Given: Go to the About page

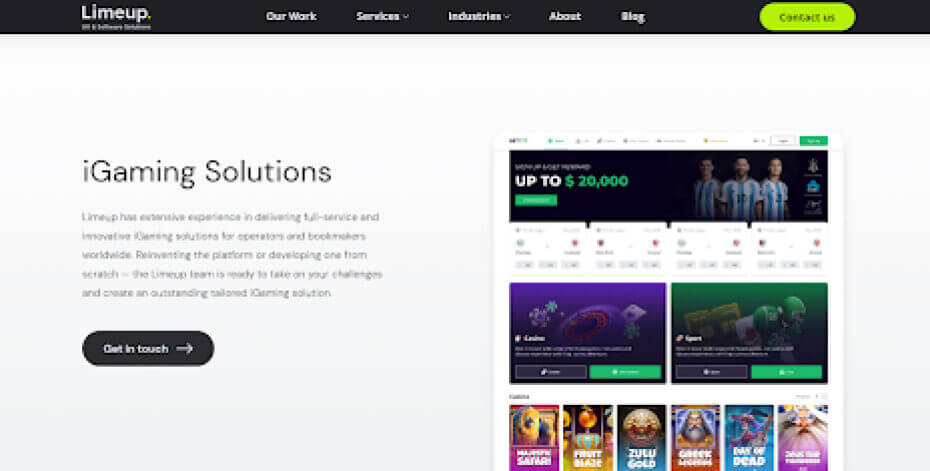Looking at the screenshot, I should pos(565,17).
